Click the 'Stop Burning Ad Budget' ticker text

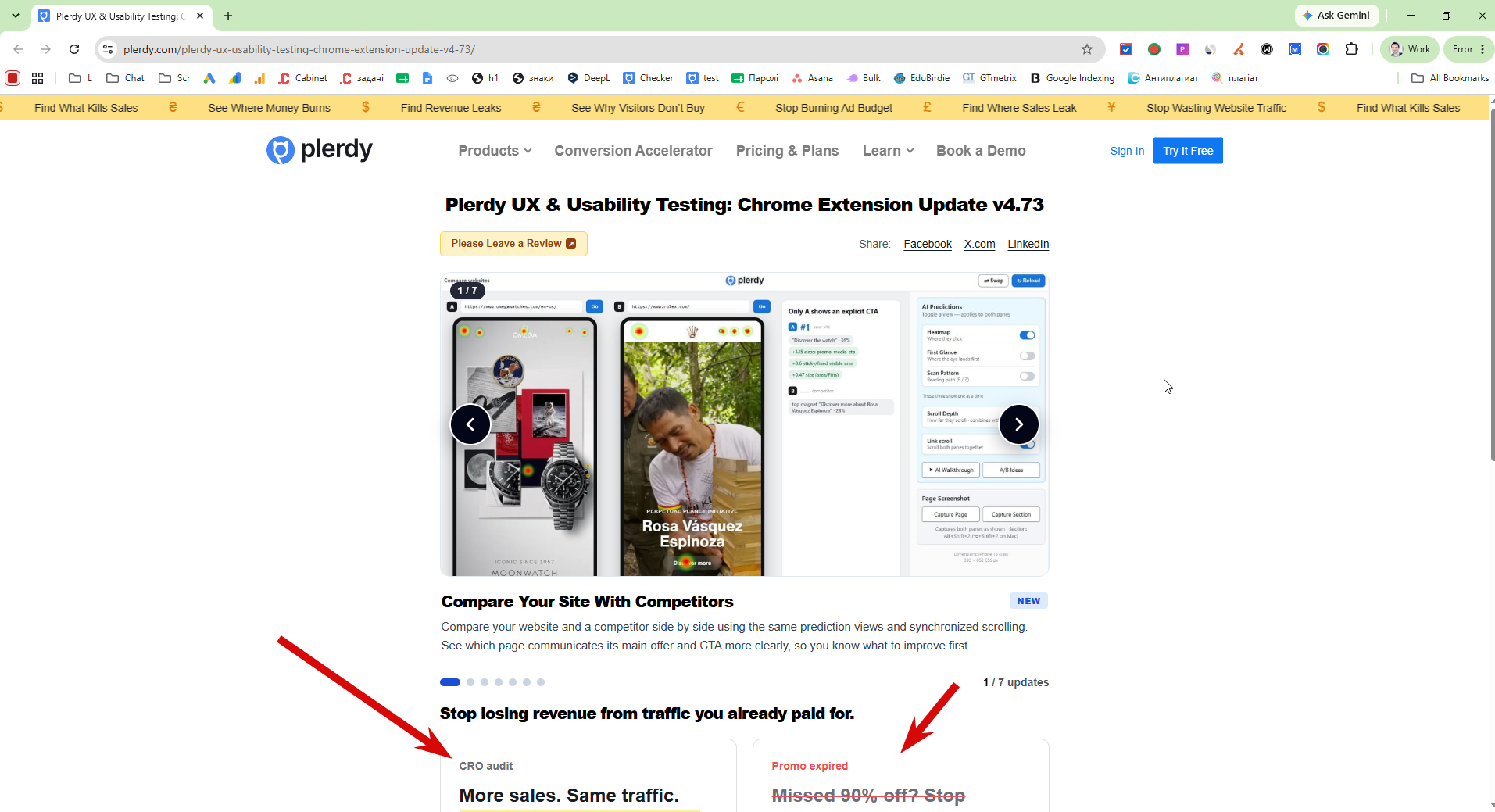tap(833, 108)
